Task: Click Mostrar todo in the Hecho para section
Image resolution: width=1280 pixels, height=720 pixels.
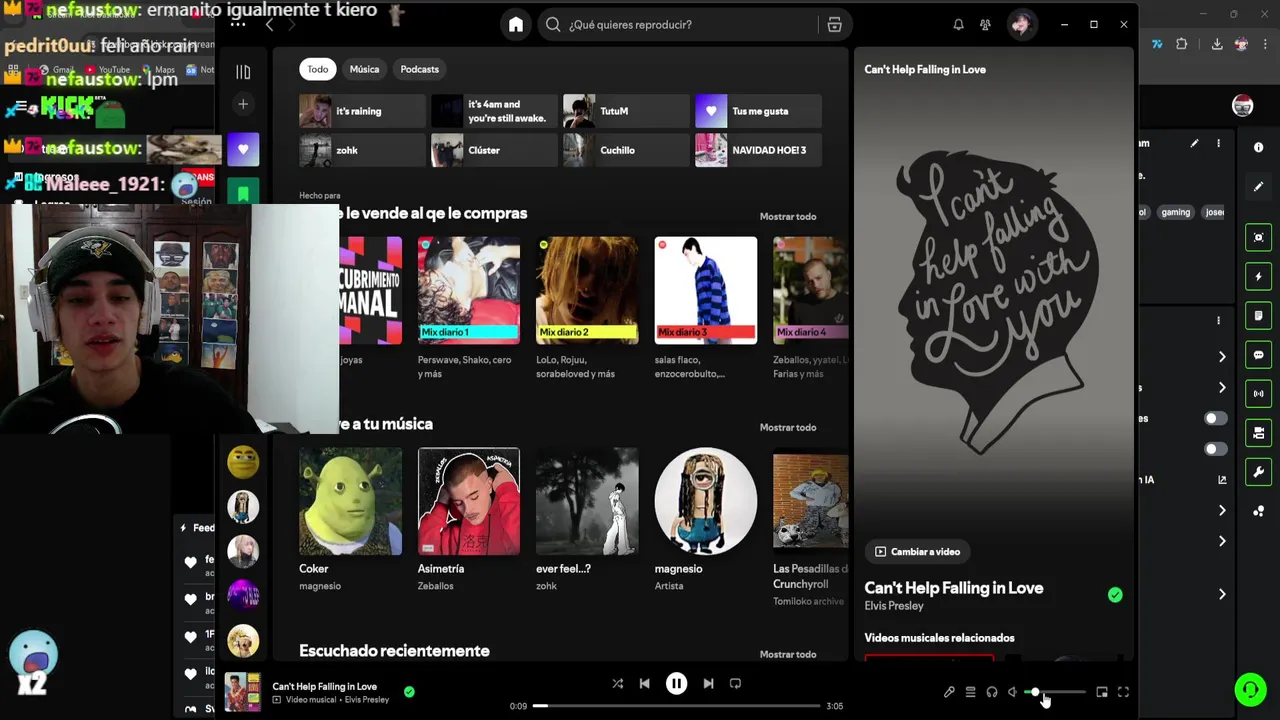Action: pos(788,216)
